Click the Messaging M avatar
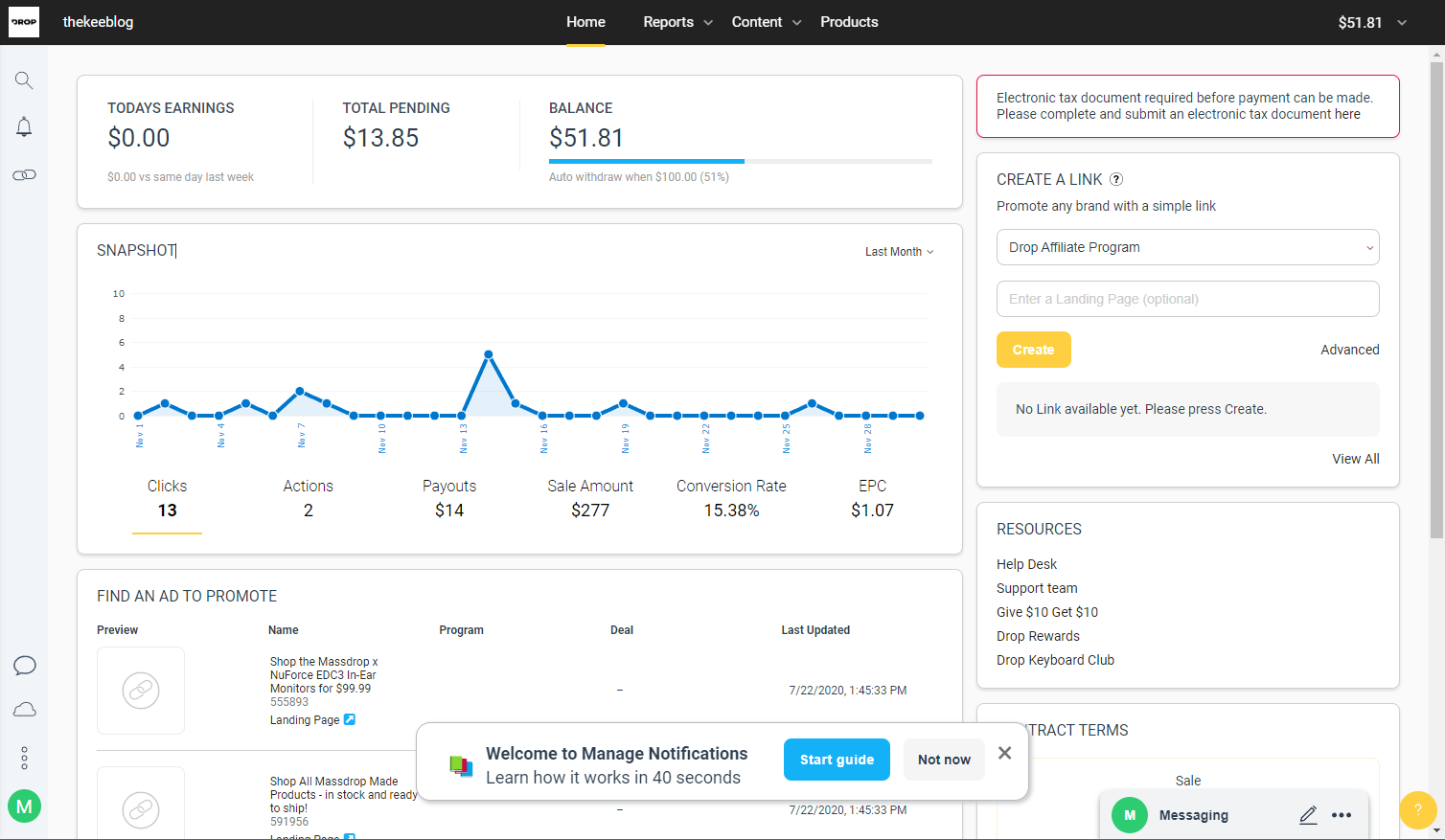Screen dimensions: 1445x840 pyautogui.click(x=1130, y=815)
